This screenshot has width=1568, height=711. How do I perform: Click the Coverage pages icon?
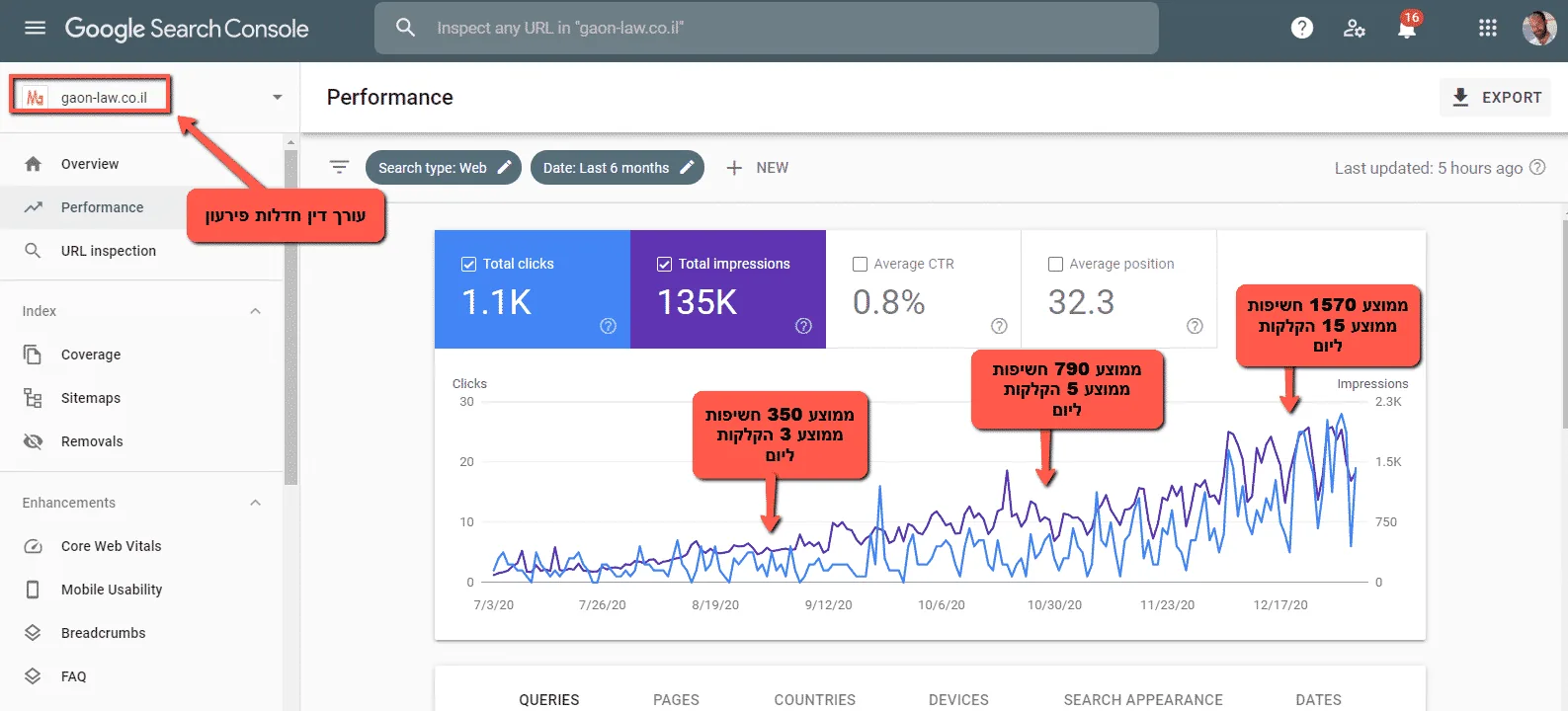coord(33,355)
